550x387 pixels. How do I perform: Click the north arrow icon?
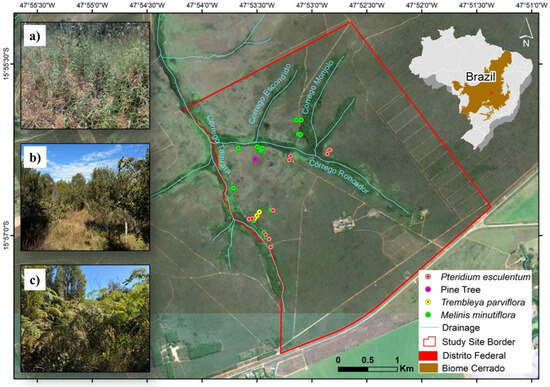click(x=526, y=33)
